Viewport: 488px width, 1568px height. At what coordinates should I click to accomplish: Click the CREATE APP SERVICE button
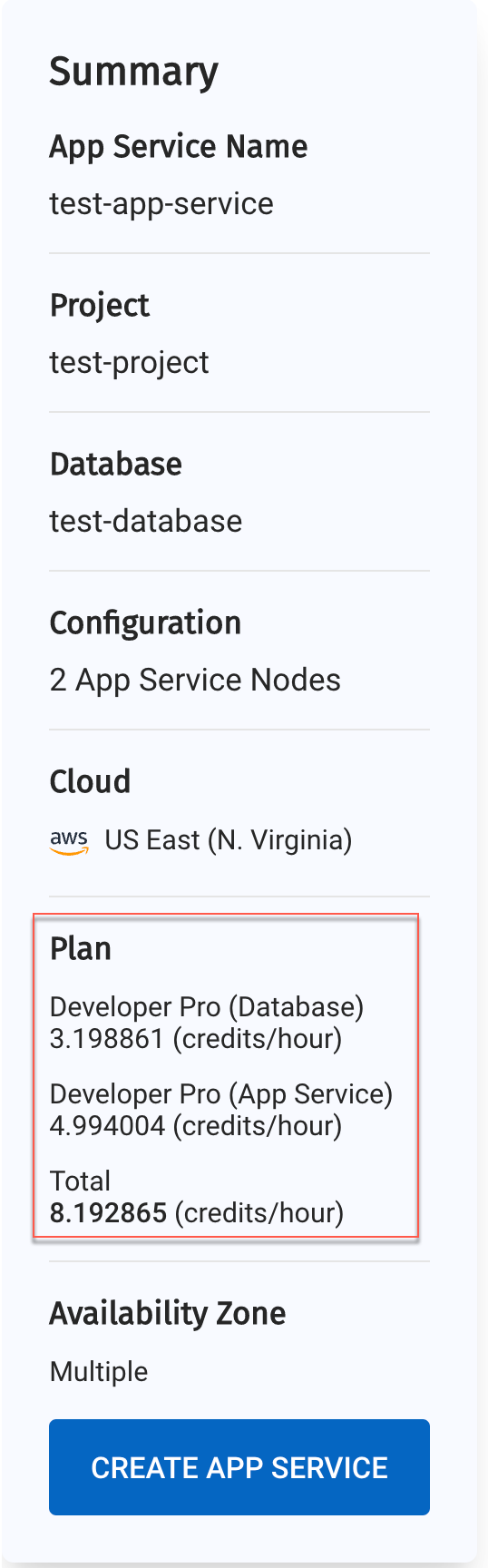click(239, 1467)
